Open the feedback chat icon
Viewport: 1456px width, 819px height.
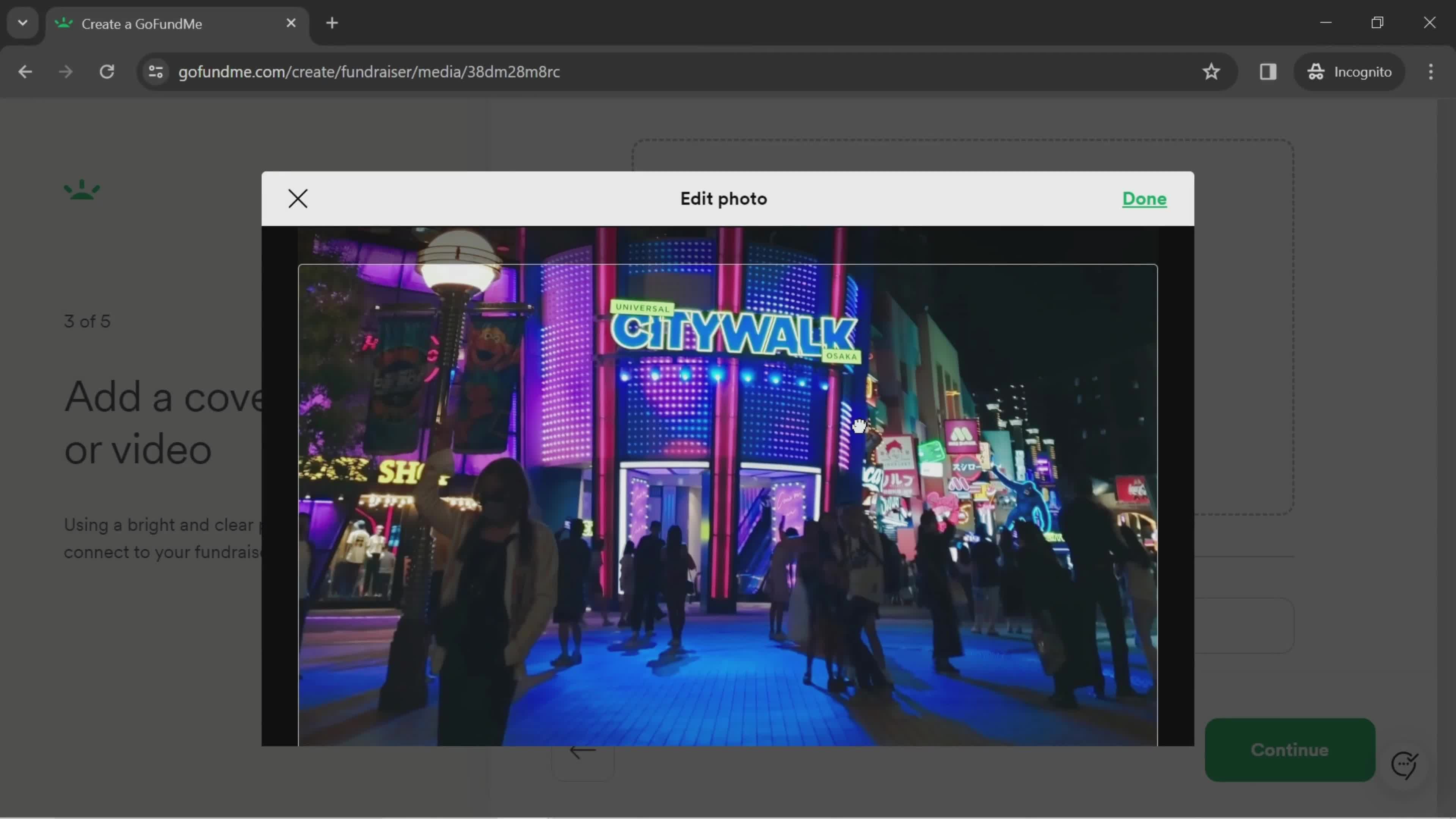coord(1404,765)
